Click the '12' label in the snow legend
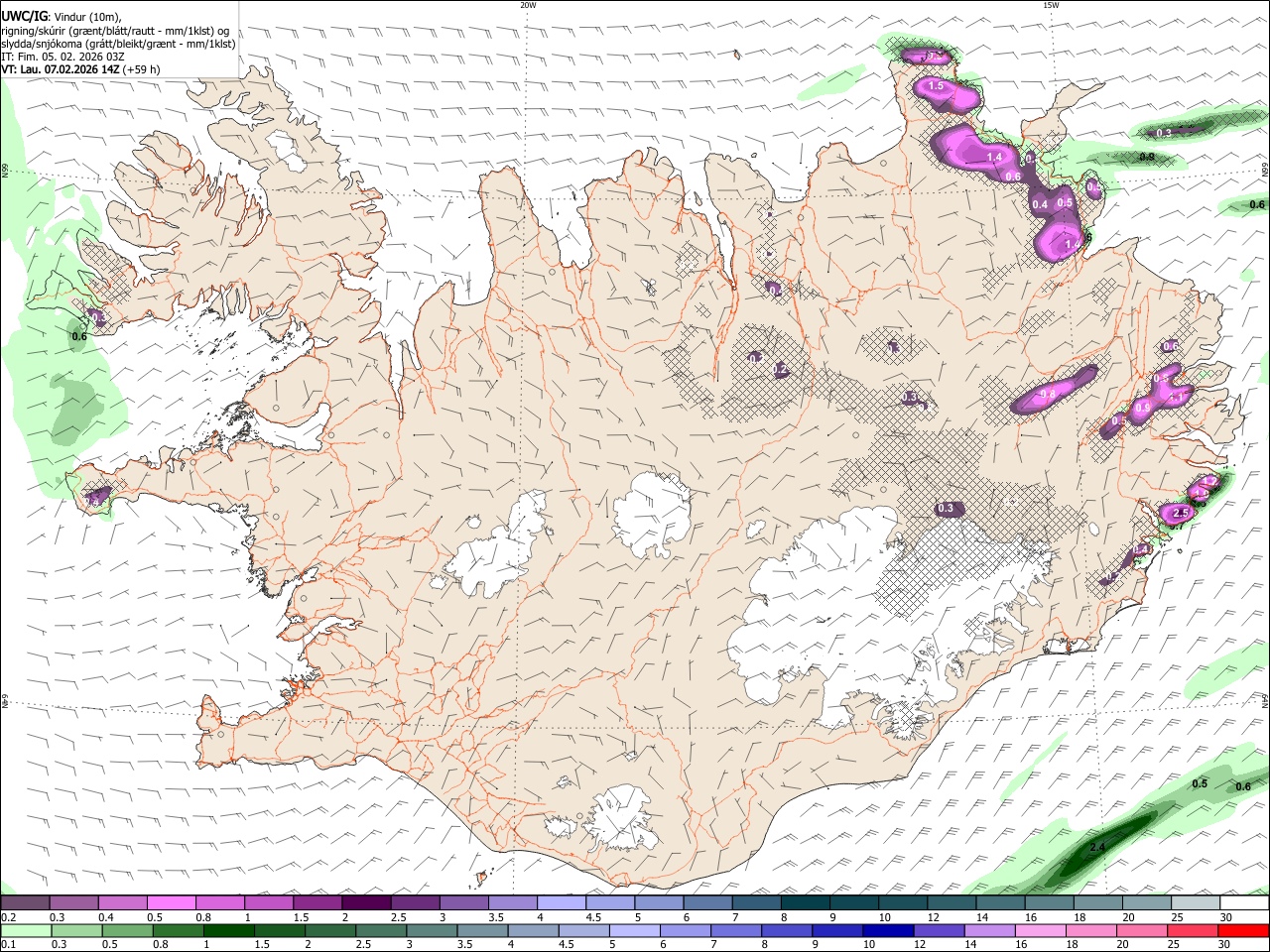The width and height of the screenshot is (1270, 952). coord(933,917)
